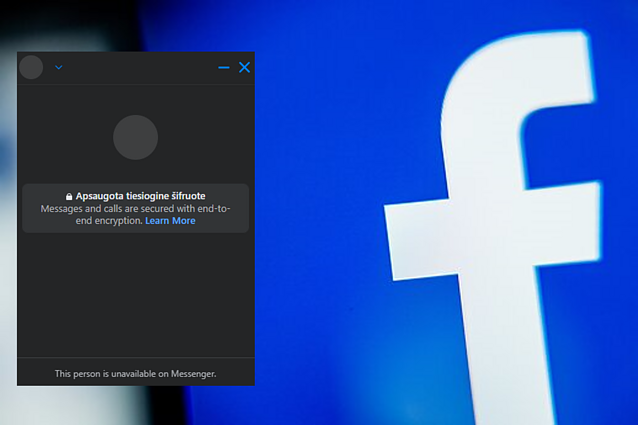Open the chat header profile avatar

(x=31, y=68)
